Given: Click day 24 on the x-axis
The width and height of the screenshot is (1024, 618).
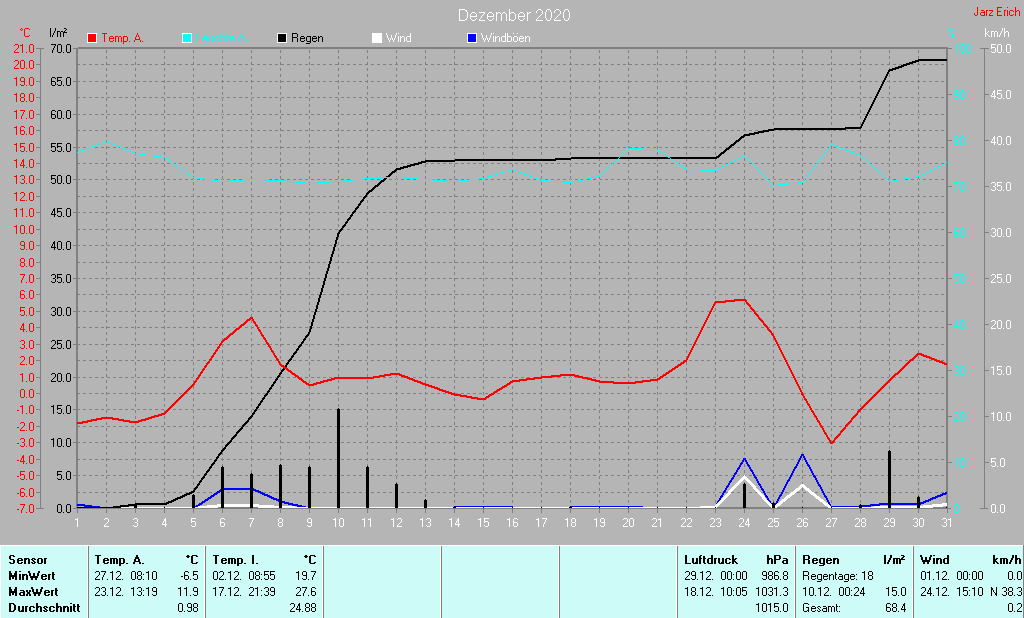Looking at the screenshot, I should [x=744, y=520].
